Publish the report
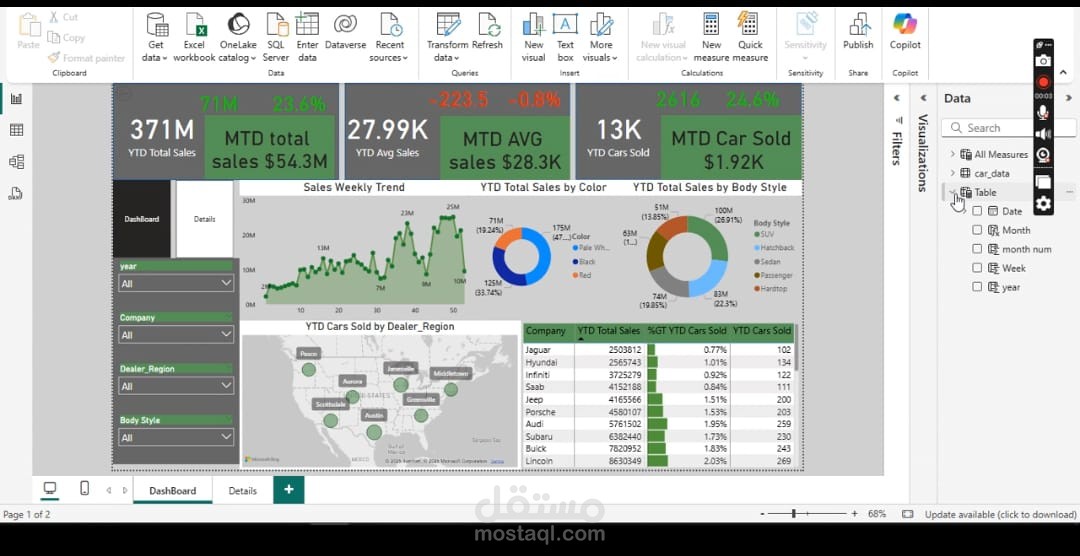The height and width of the screenshot is (556, 1080). [x=858, y=32]
